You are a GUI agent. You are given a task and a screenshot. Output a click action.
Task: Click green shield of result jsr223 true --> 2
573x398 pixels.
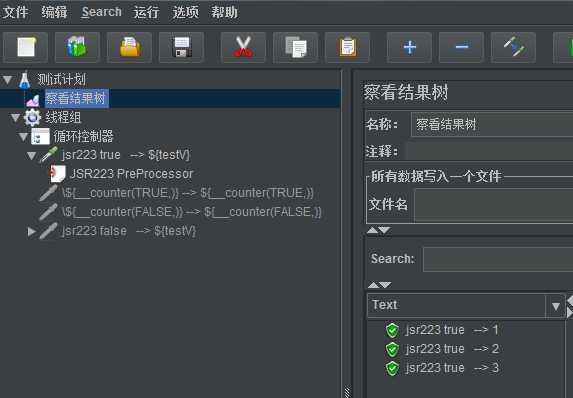392,349
